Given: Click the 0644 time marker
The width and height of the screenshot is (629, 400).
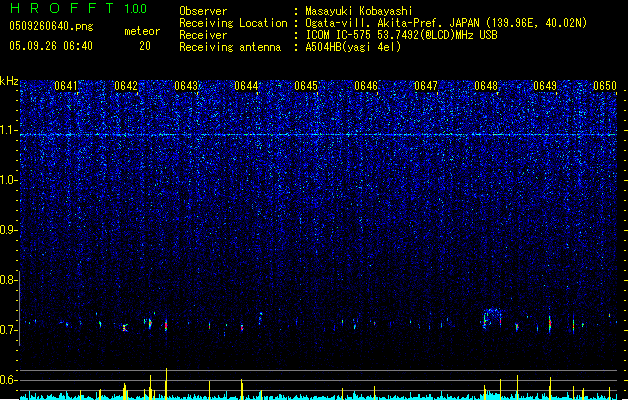Looking at the screenshot, I should click(246, 86).
